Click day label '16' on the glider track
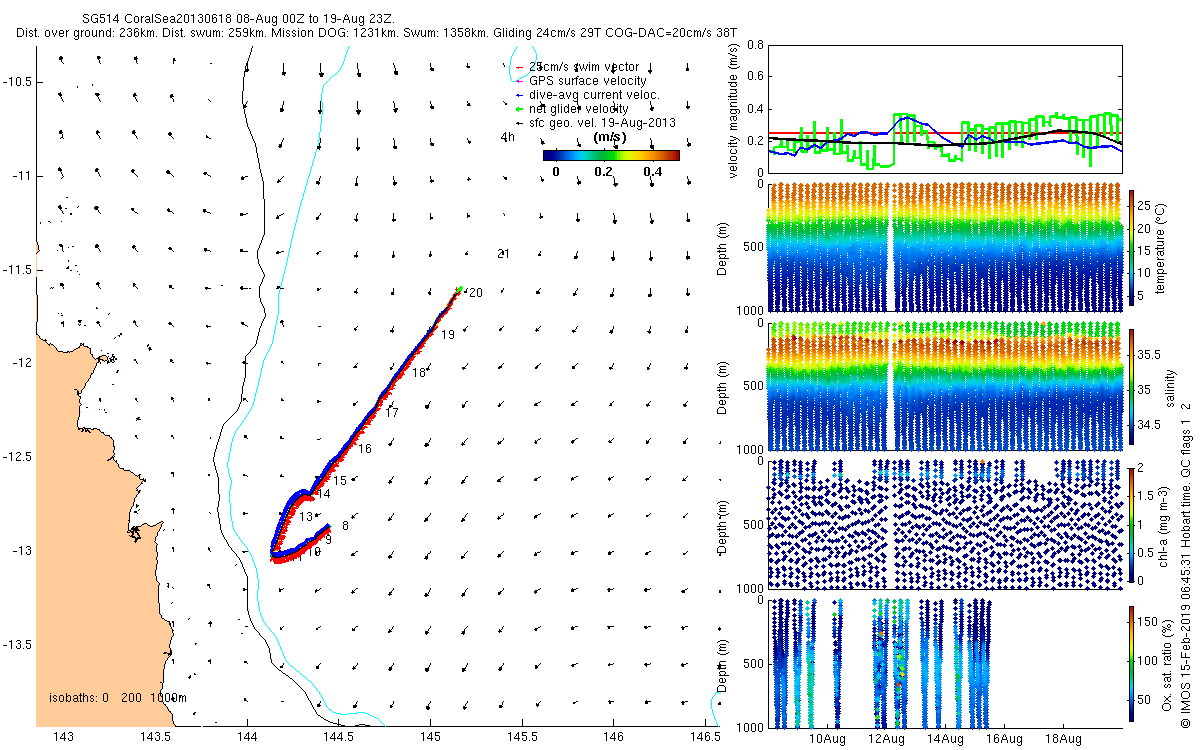Image resolution: width=1200 pixels, height=750 pixels. coord(365,450)
